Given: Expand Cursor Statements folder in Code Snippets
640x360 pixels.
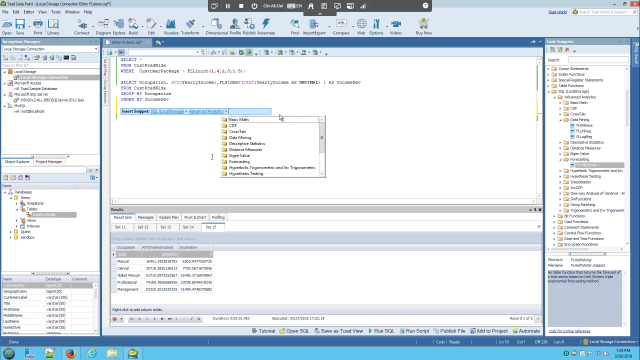Looking at the screenshot, I should (x=549, y=69).
